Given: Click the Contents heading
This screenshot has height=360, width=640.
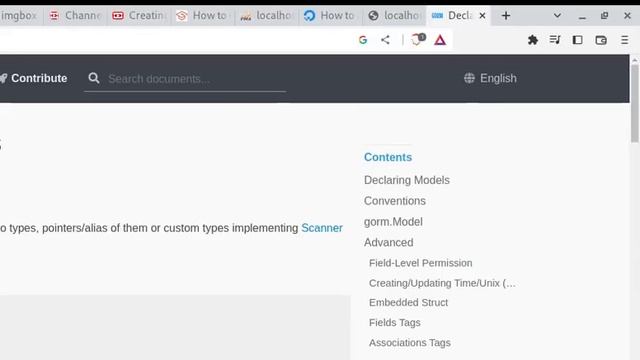Looking at the screenshot, I should (388, 157).
